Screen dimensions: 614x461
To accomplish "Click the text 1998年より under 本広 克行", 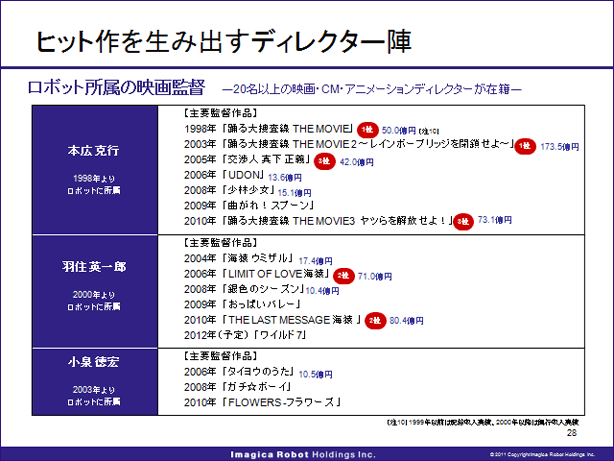I will pyautogui.click(x=94, y=179).
